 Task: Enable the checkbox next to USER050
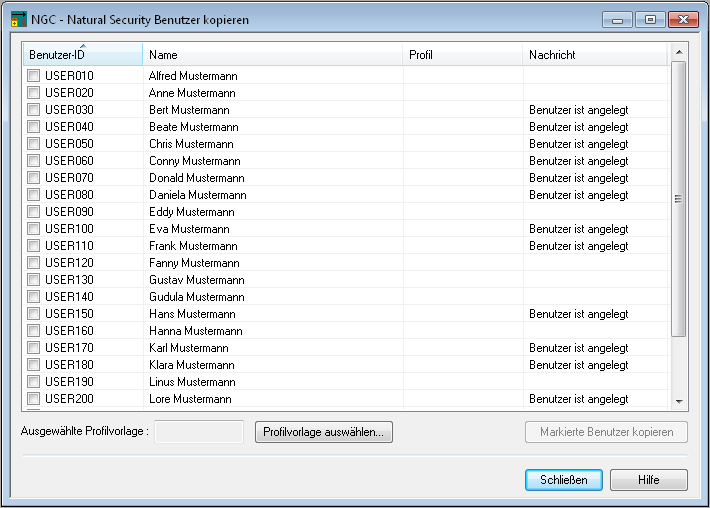(34, 144)
